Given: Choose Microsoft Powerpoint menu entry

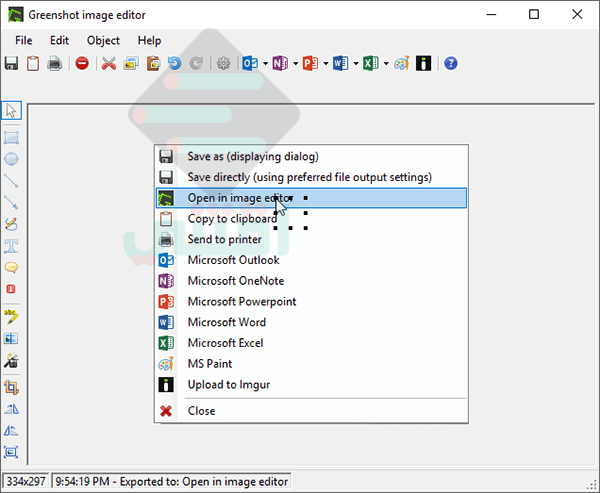Looking at the screenshot, I should click(311, 301).
